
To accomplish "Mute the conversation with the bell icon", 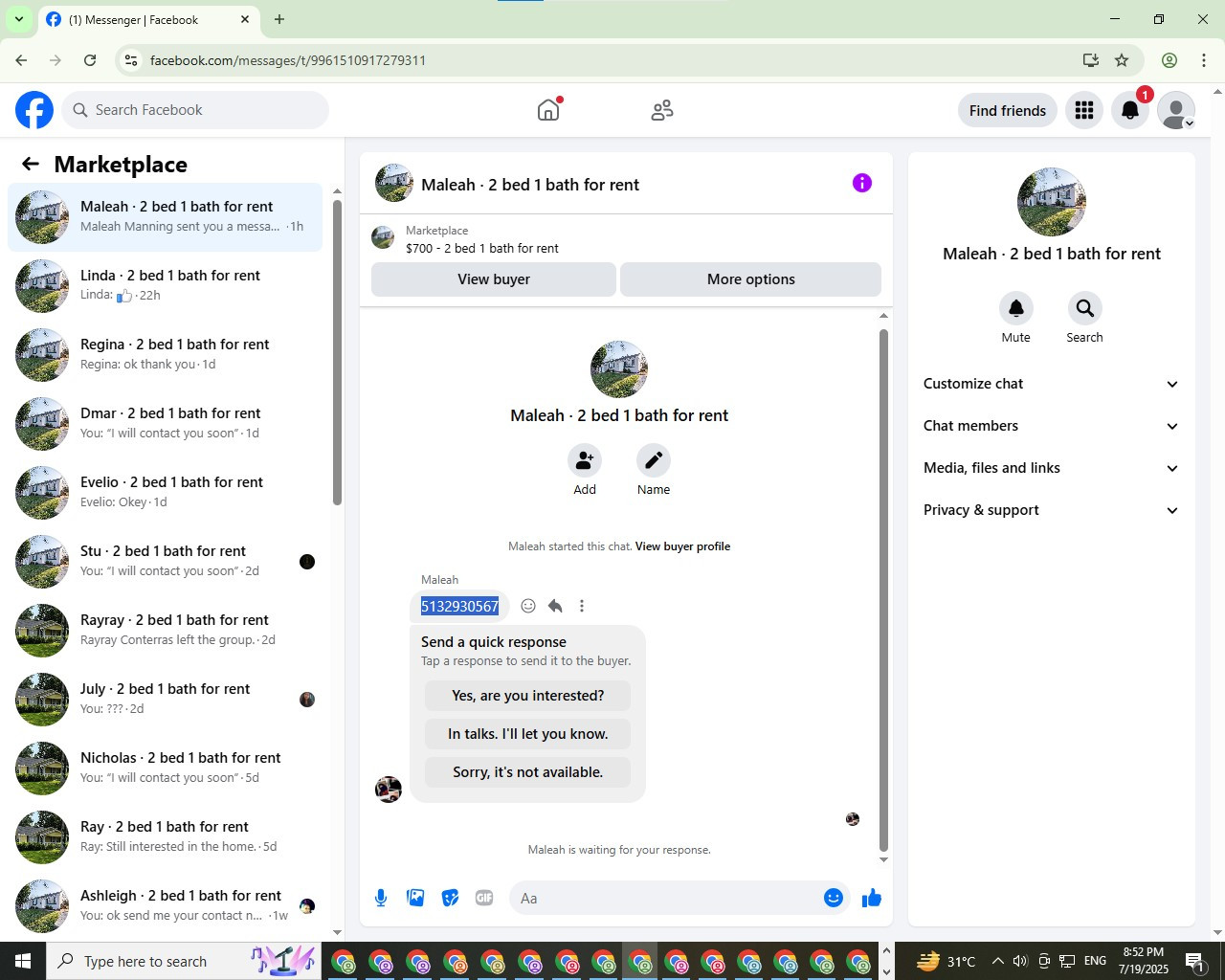I will [x=1016, y=308].
